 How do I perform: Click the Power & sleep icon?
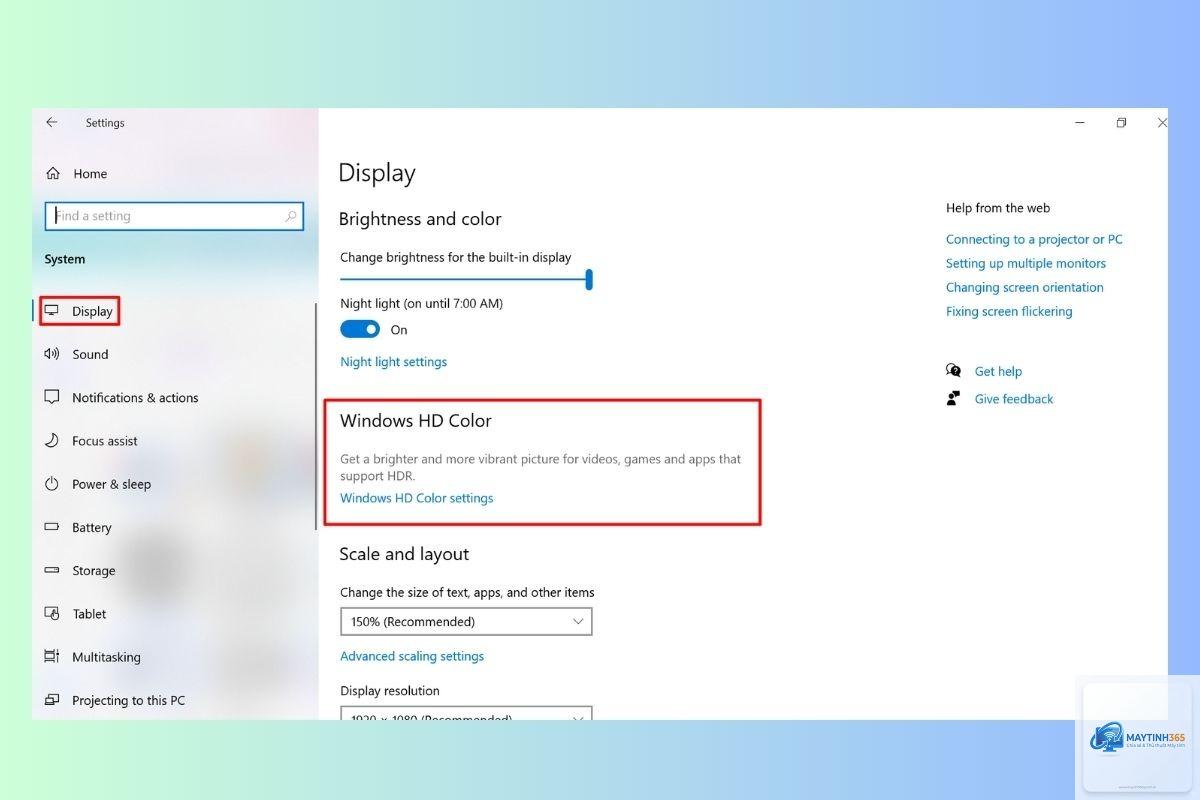[52, 484]
